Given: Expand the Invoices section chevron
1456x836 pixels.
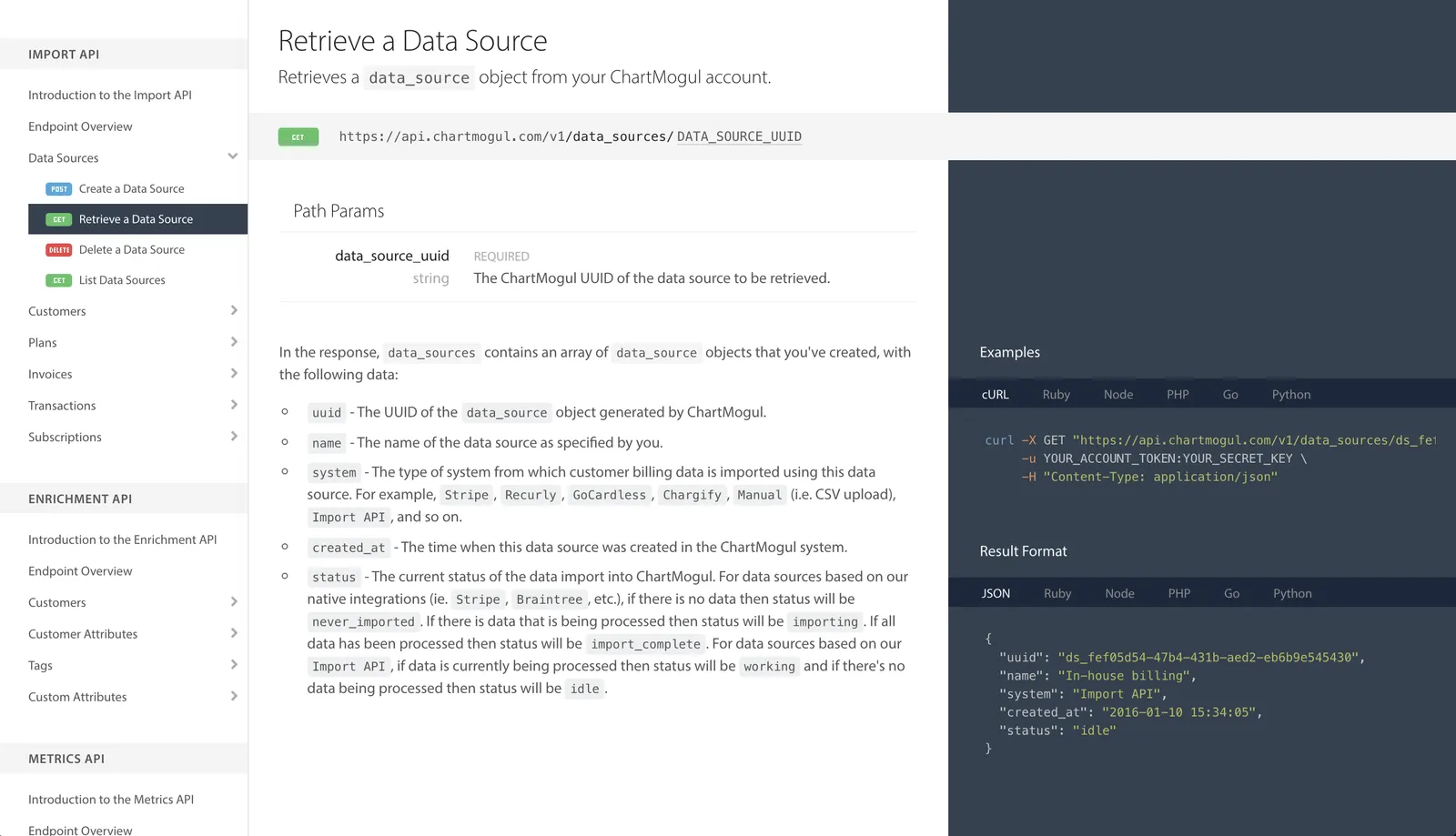Looking at the screenshot, I should point(234,373).
